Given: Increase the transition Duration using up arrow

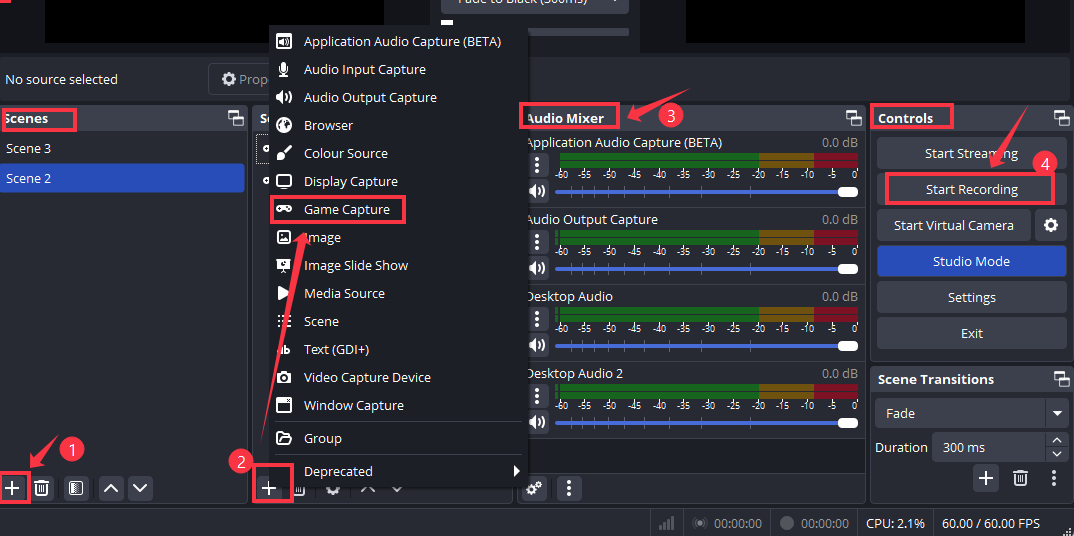Looking at the screenshot, I should tap(1056, 440).
